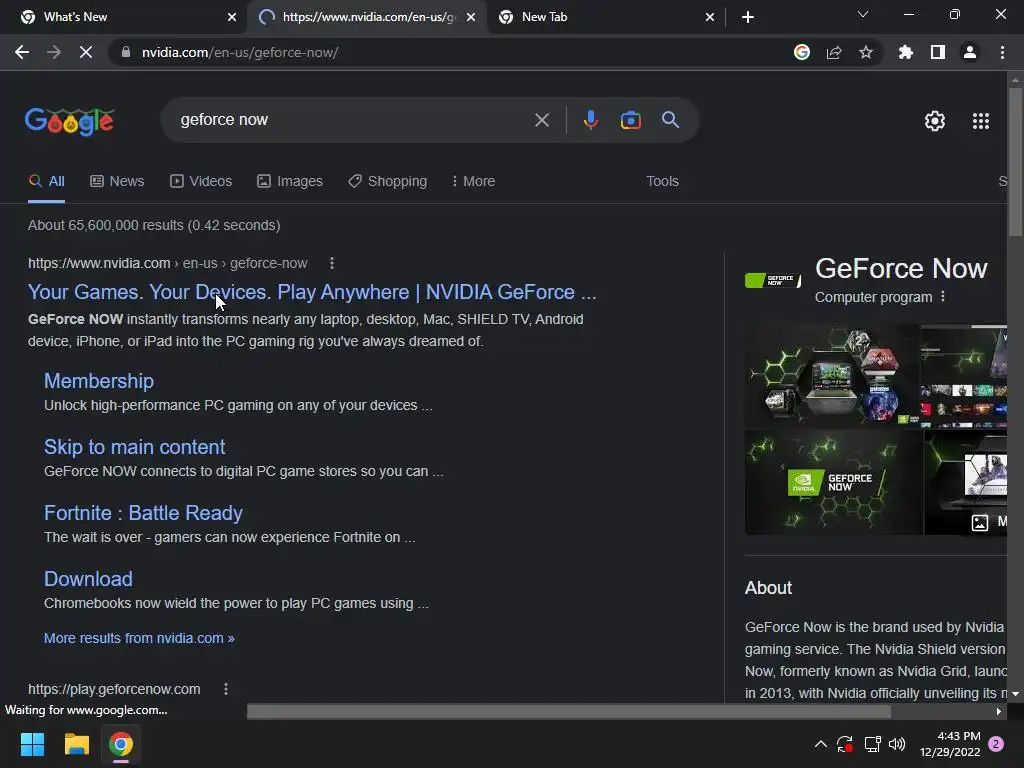Click the play.geforcenow.com result URL

point(114,689)
